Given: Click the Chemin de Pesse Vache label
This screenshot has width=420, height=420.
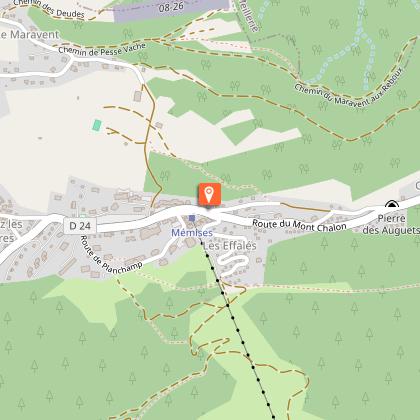Looking at the screenshot, I should (102, 49).
